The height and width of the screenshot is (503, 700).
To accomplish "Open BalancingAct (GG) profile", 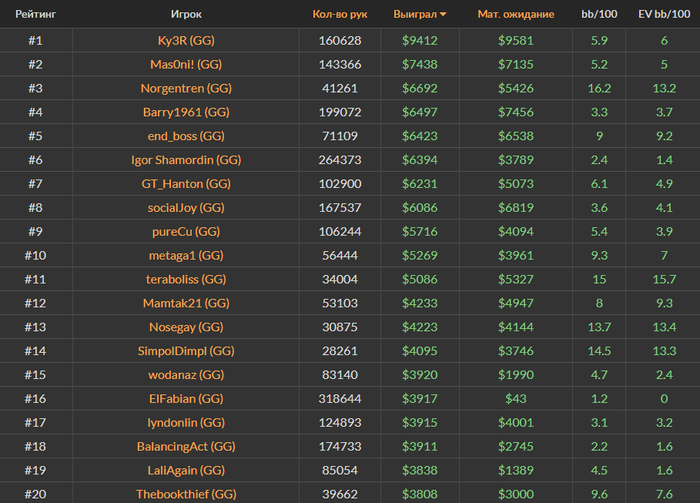I will (186, 446).
